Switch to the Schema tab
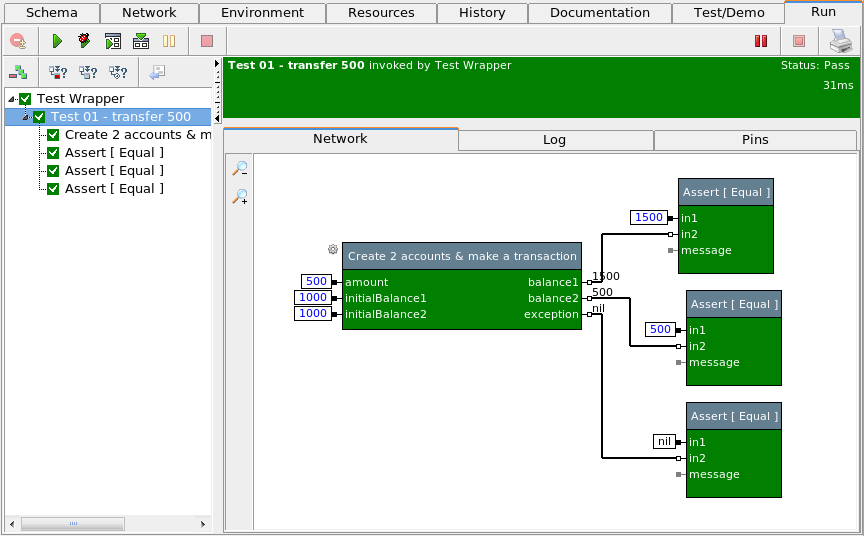The height and width of the screenshot is (536, 864). (50, 13)
